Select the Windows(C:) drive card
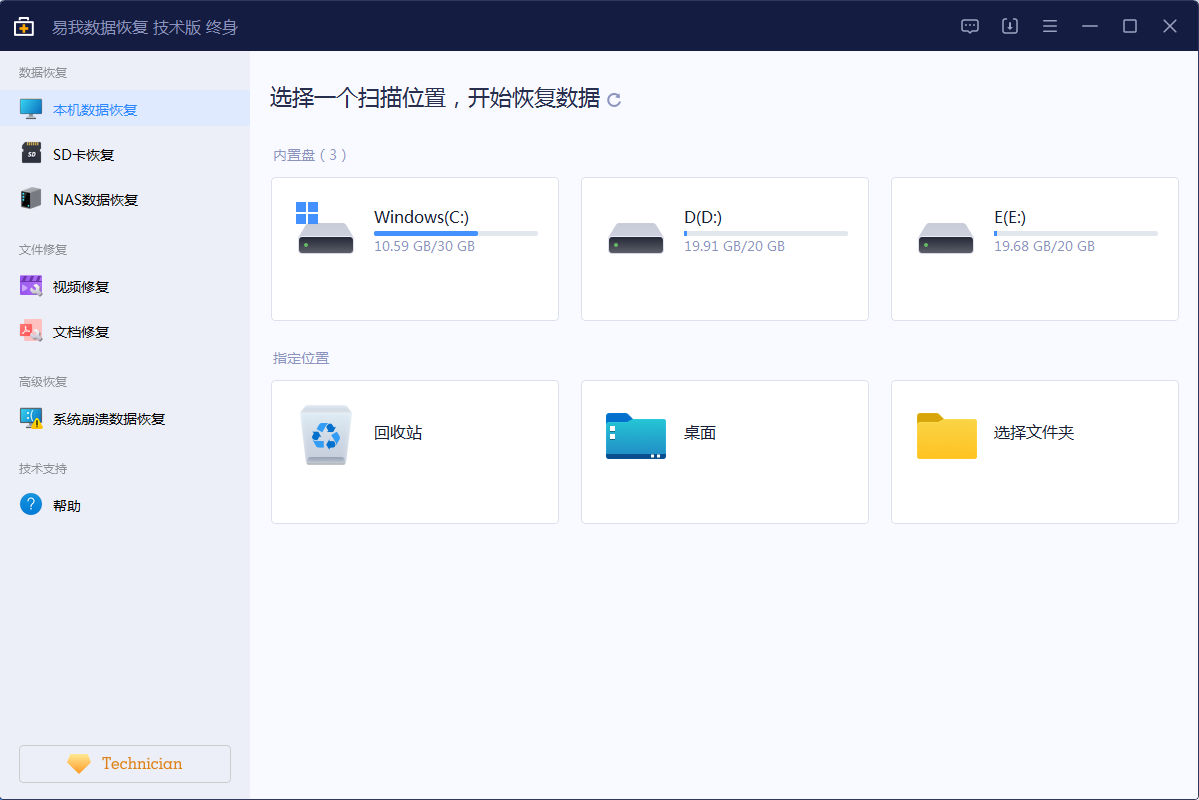 pos(414,249)
